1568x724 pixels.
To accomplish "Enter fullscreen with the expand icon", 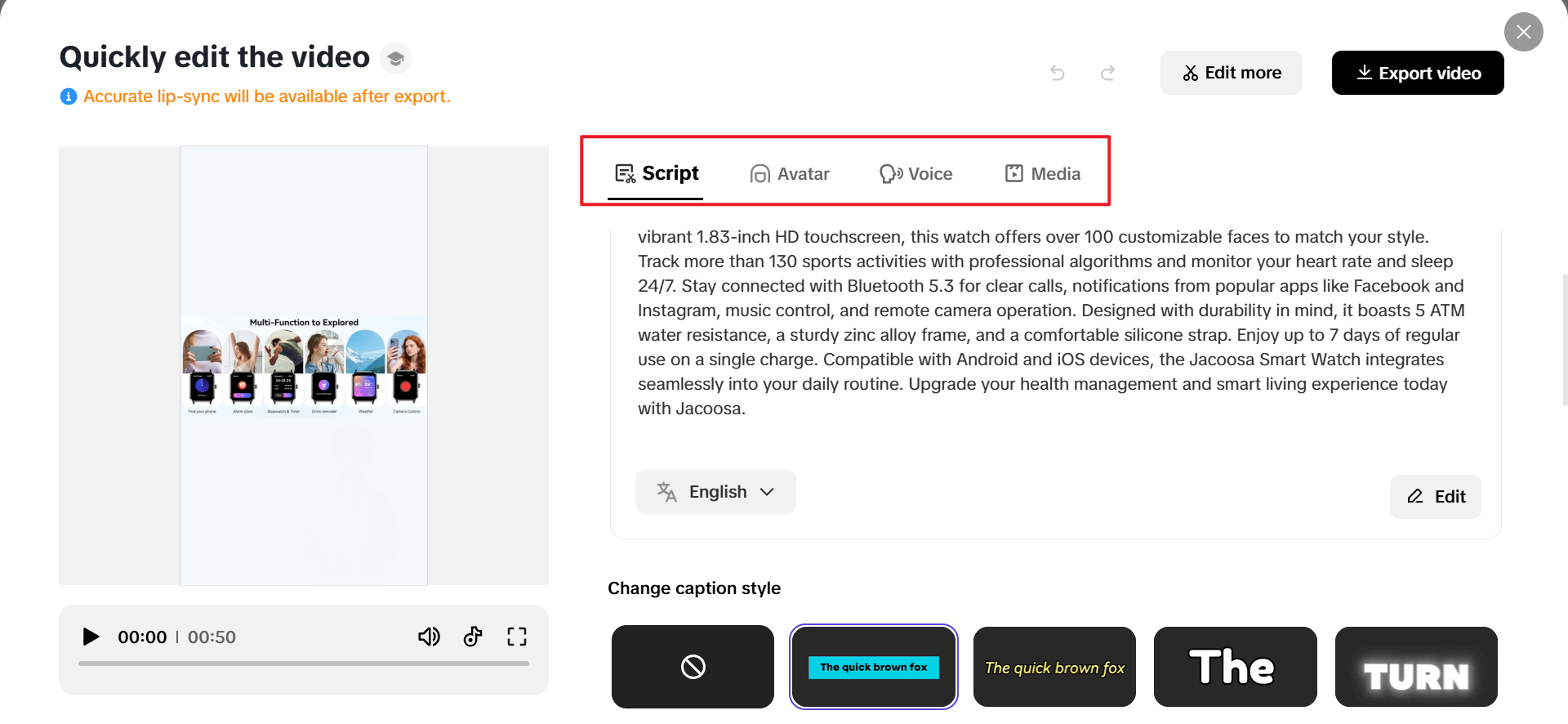I will pos(517,637).
